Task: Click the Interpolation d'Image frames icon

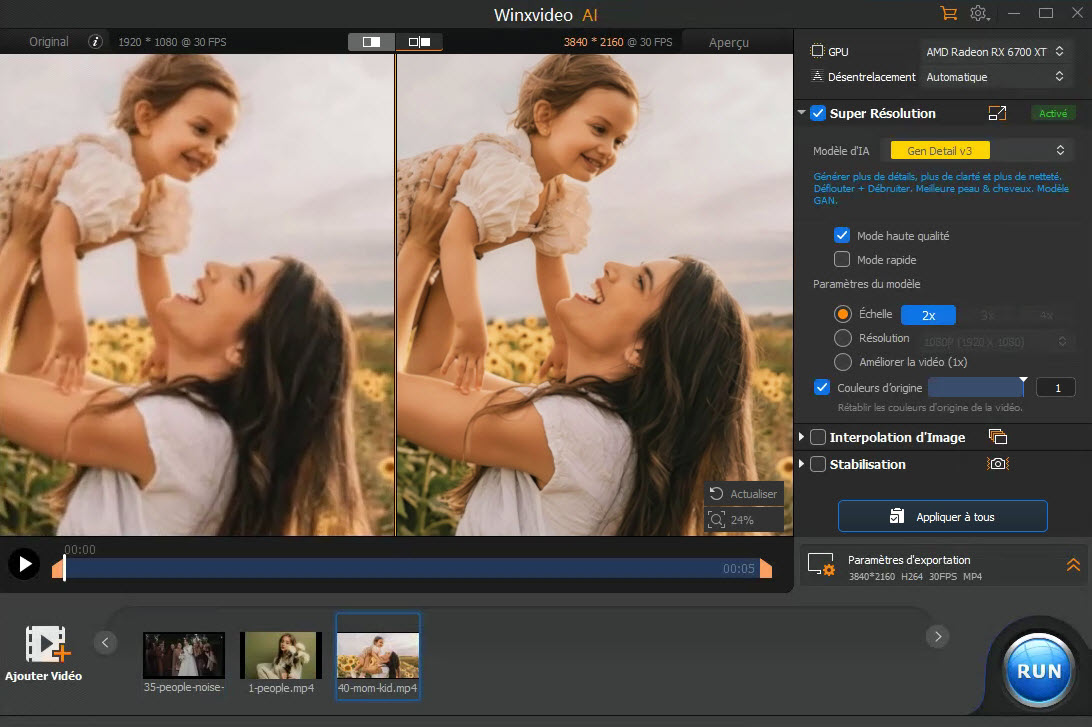Action: click(x=998, y=437)
